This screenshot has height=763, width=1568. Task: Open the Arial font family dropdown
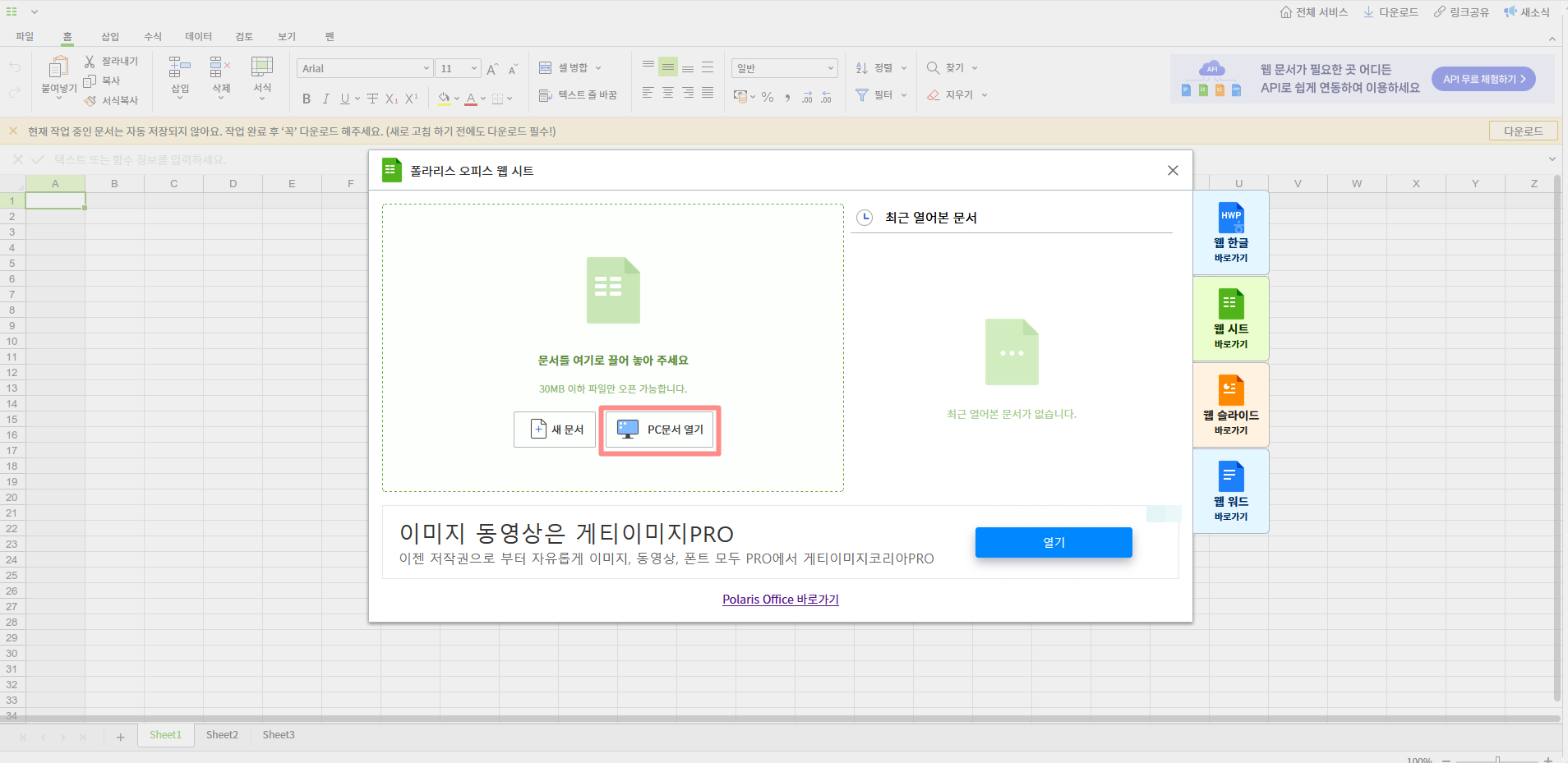tap(365, 69)
